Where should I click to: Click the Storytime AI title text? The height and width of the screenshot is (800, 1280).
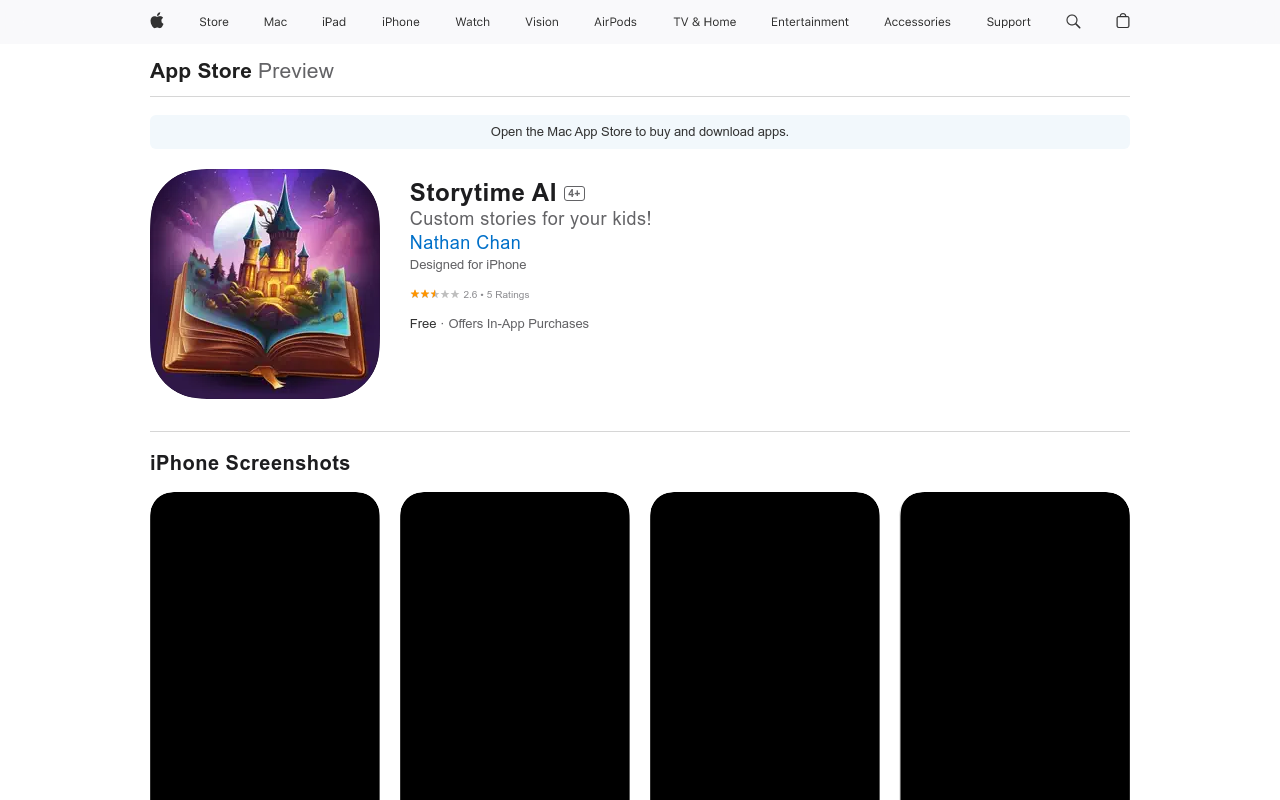click(483, 193)
